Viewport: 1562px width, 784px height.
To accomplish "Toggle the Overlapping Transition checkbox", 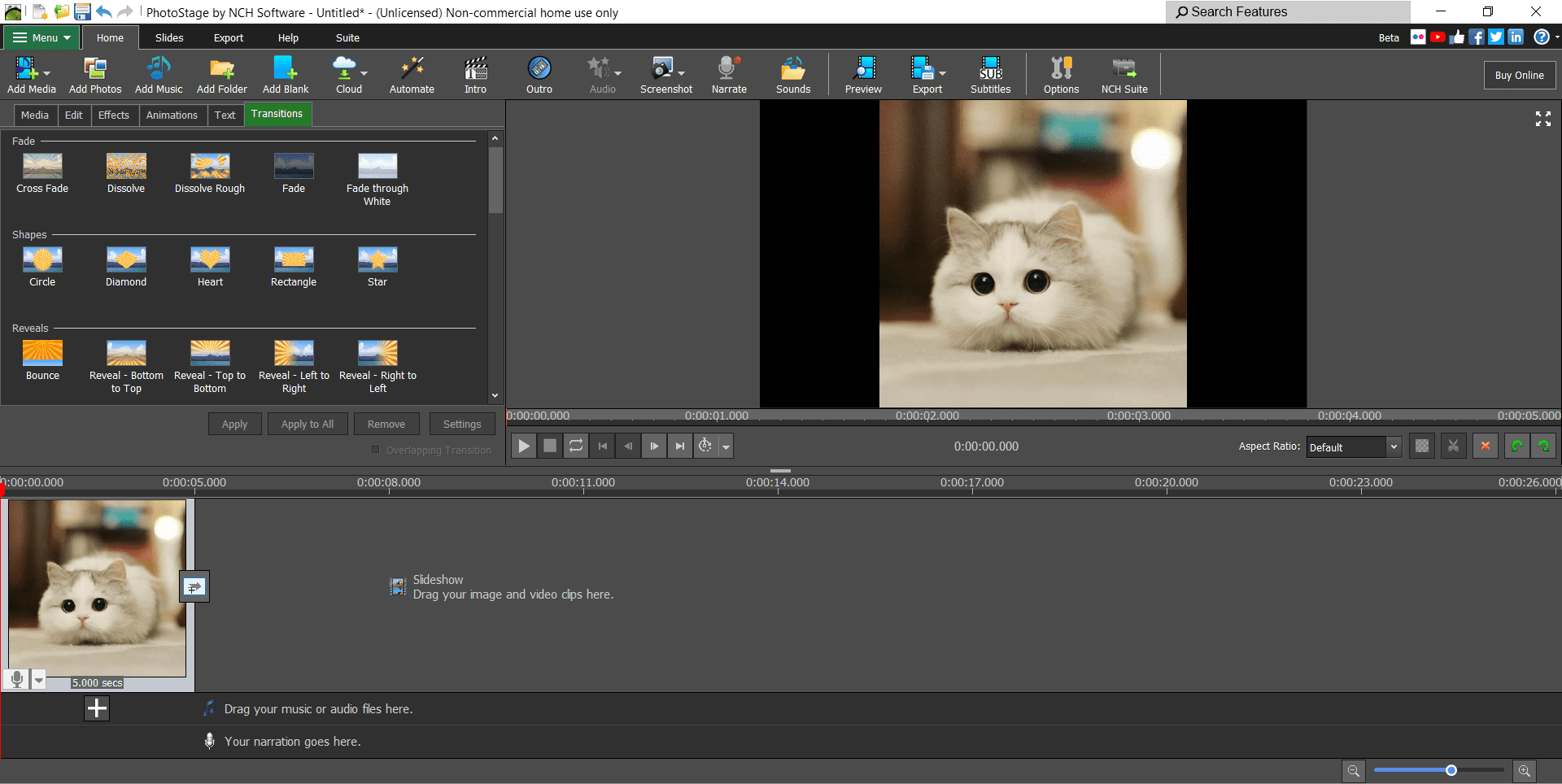I will 376,450.
